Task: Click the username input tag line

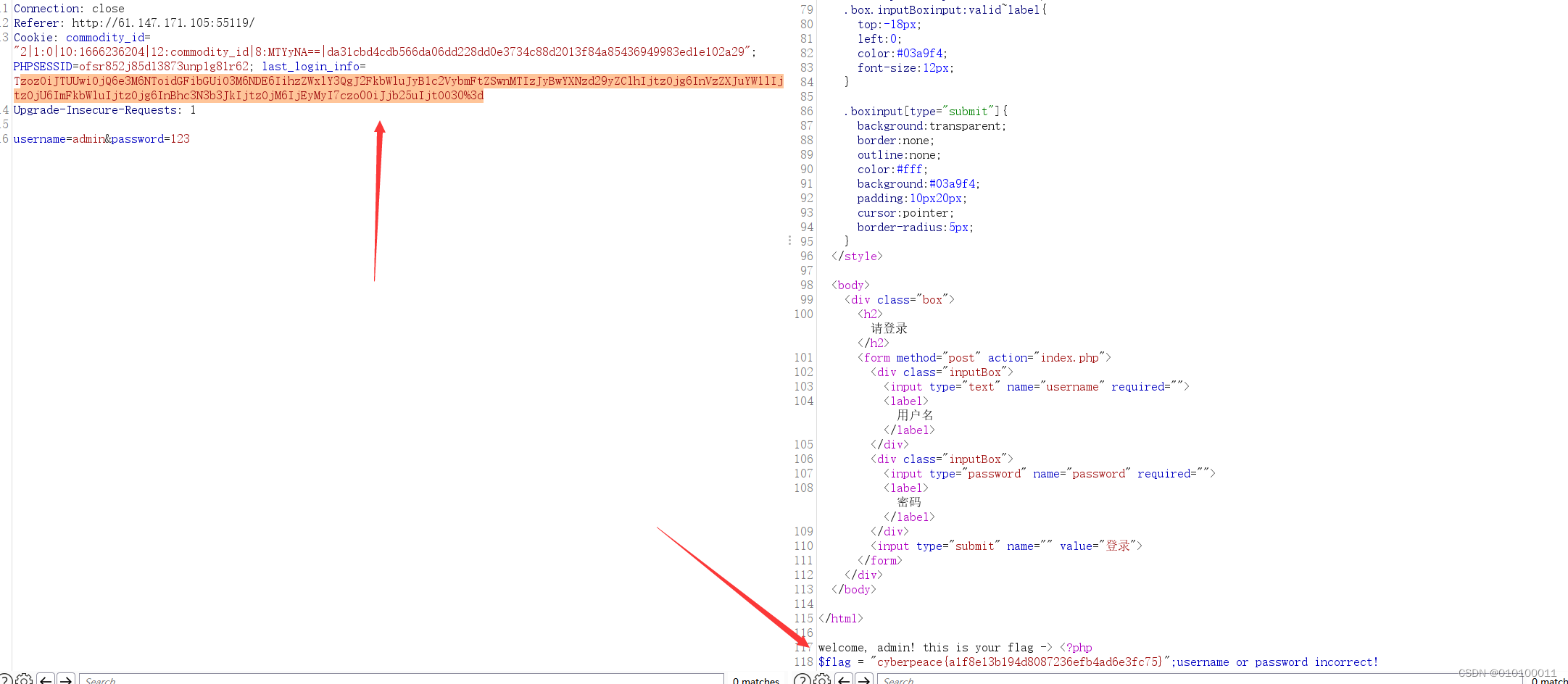Action: [1037, 387]
